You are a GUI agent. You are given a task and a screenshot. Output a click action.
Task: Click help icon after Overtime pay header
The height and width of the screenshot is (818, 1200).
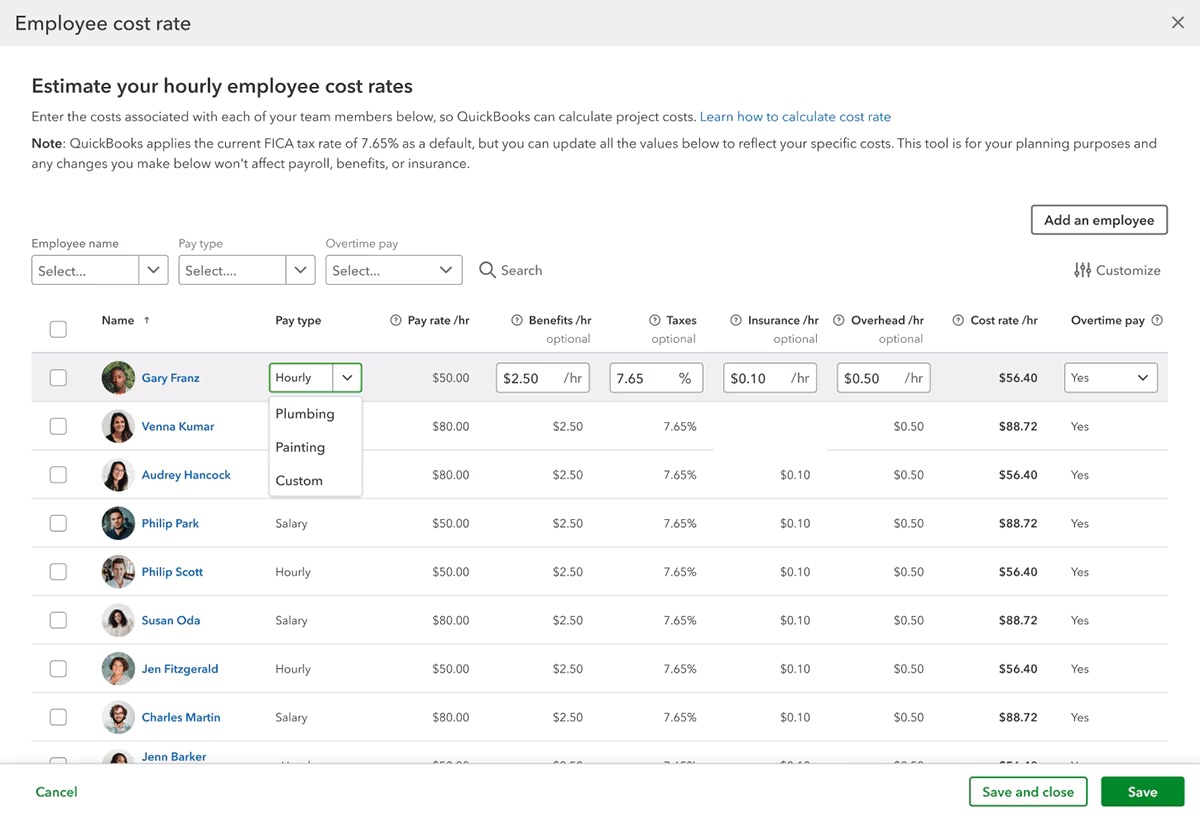(x=1157, y=321)
